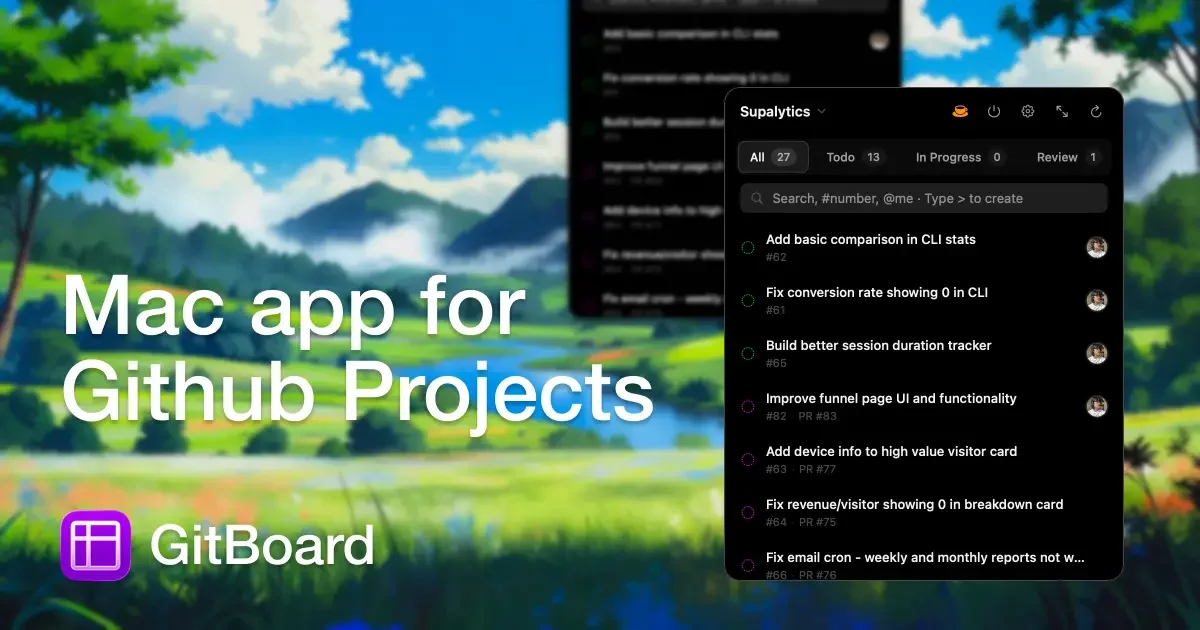Image resolution: width=1200 pixels, height=630 pixels.
Task: Toggle status circle for 'Fix conversion rate showing 0'
Action: 747,300
